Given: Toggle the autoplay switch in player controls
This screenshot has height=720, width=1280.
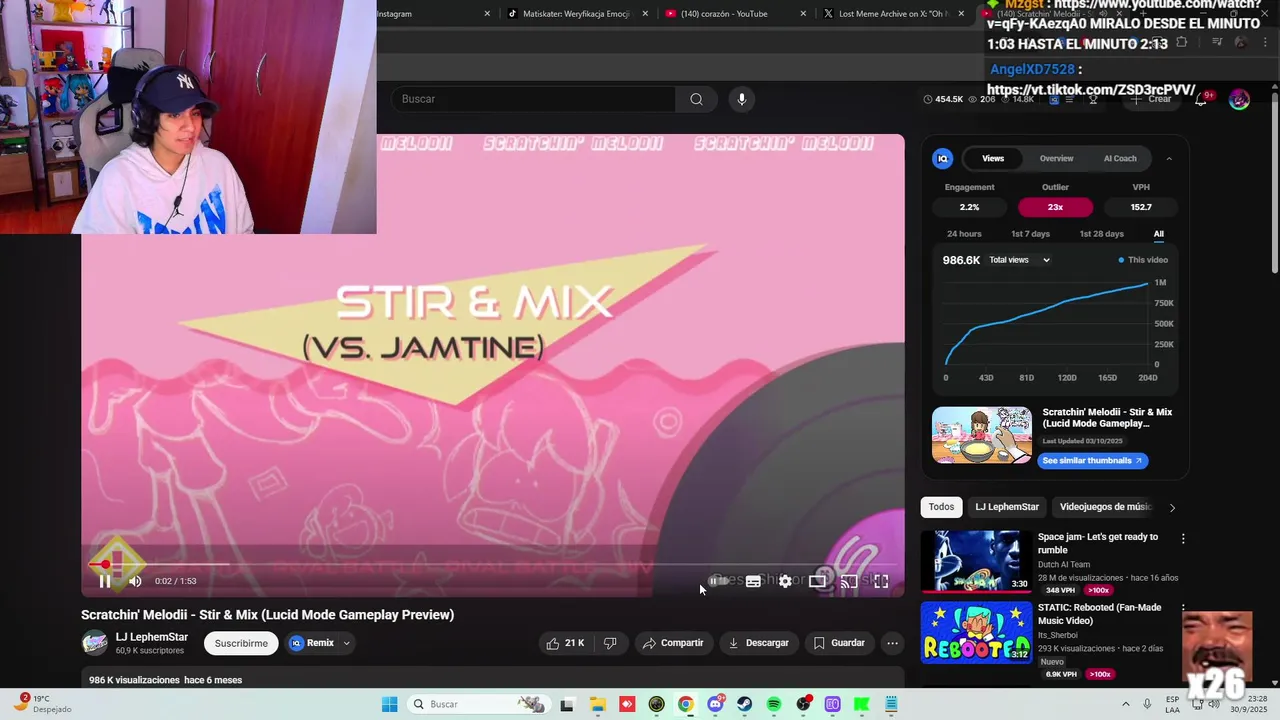Looking at the screenshot, I should (x=719, y=581).
